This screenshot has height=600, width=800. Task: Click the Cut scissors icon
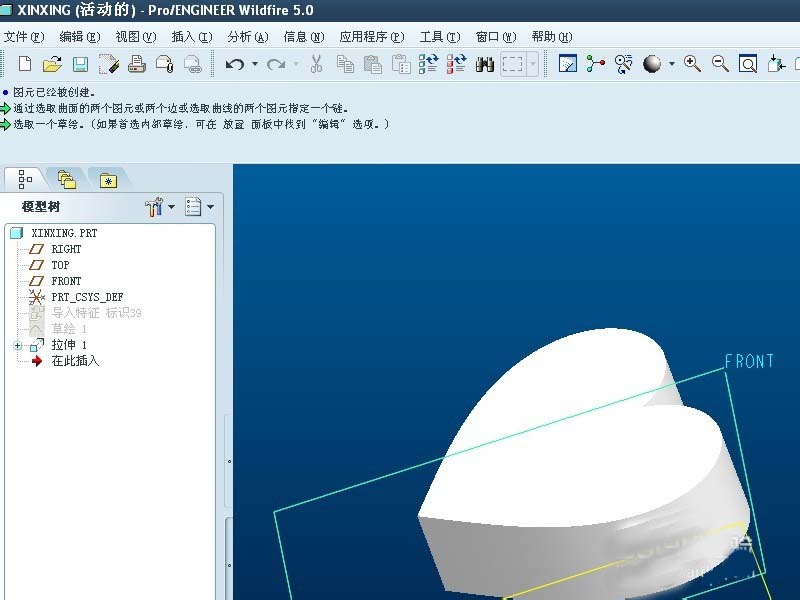[x=316, y=64]
